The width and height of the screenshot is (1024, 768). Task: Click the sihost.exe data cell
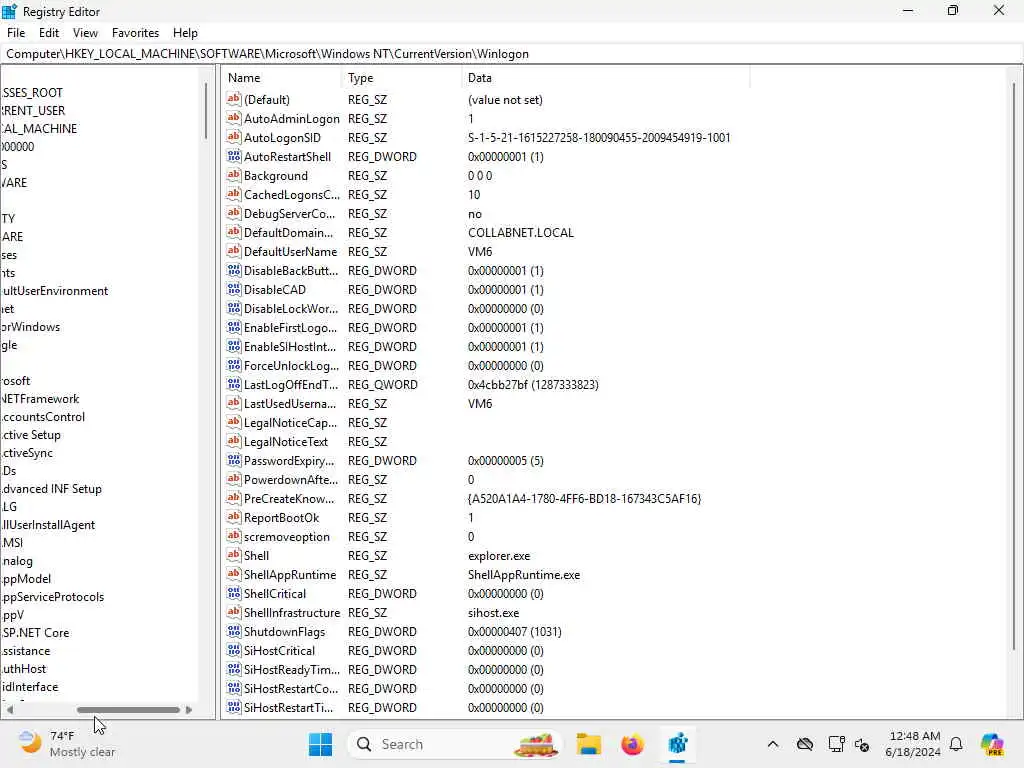click(x=493, y=613)
